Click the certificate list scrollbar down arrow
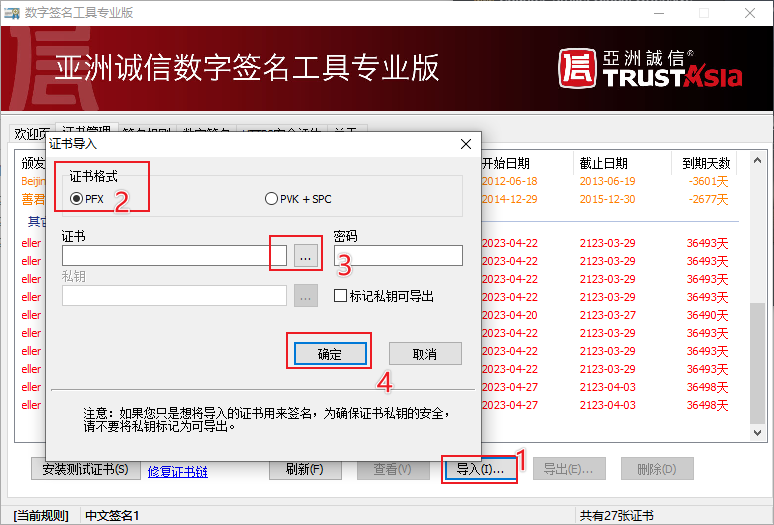Image resolution: width=774 pixels, height=525 pixels. (x=757, y=433)
